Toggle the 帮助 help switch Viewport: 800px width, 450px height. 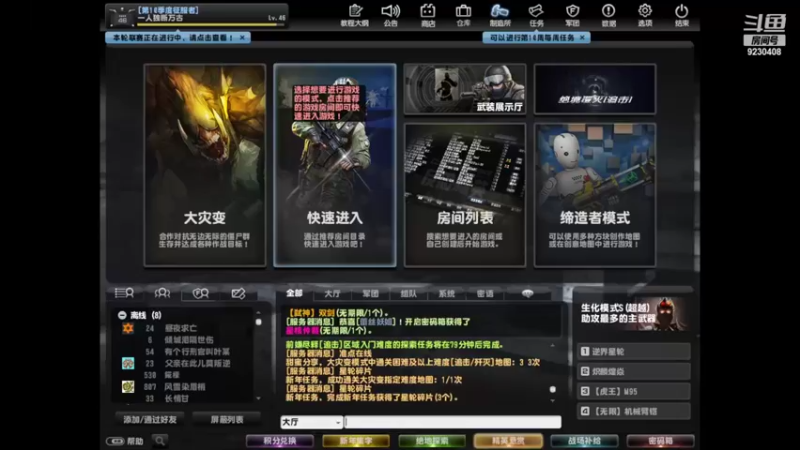[x=115, y=441]
